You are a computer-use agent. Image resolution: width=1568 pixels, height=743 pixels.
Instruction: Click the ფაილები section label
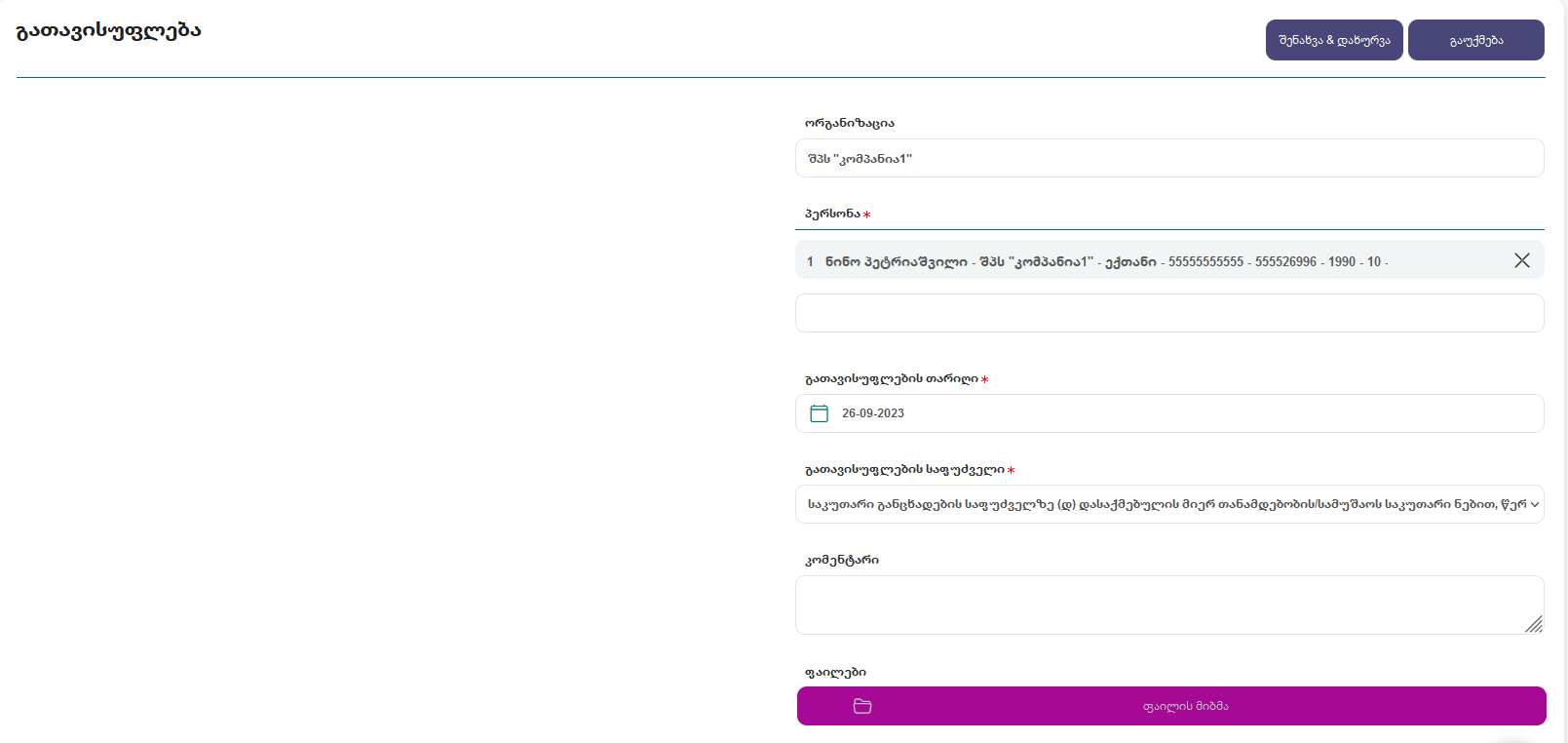pyautogui.click(x=835, y=672)
